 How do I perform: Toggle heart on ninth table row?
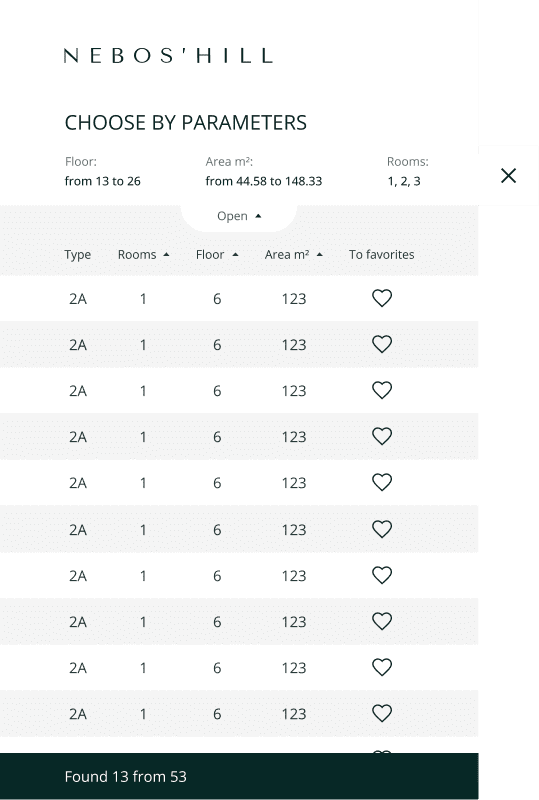tap(382, 667)
